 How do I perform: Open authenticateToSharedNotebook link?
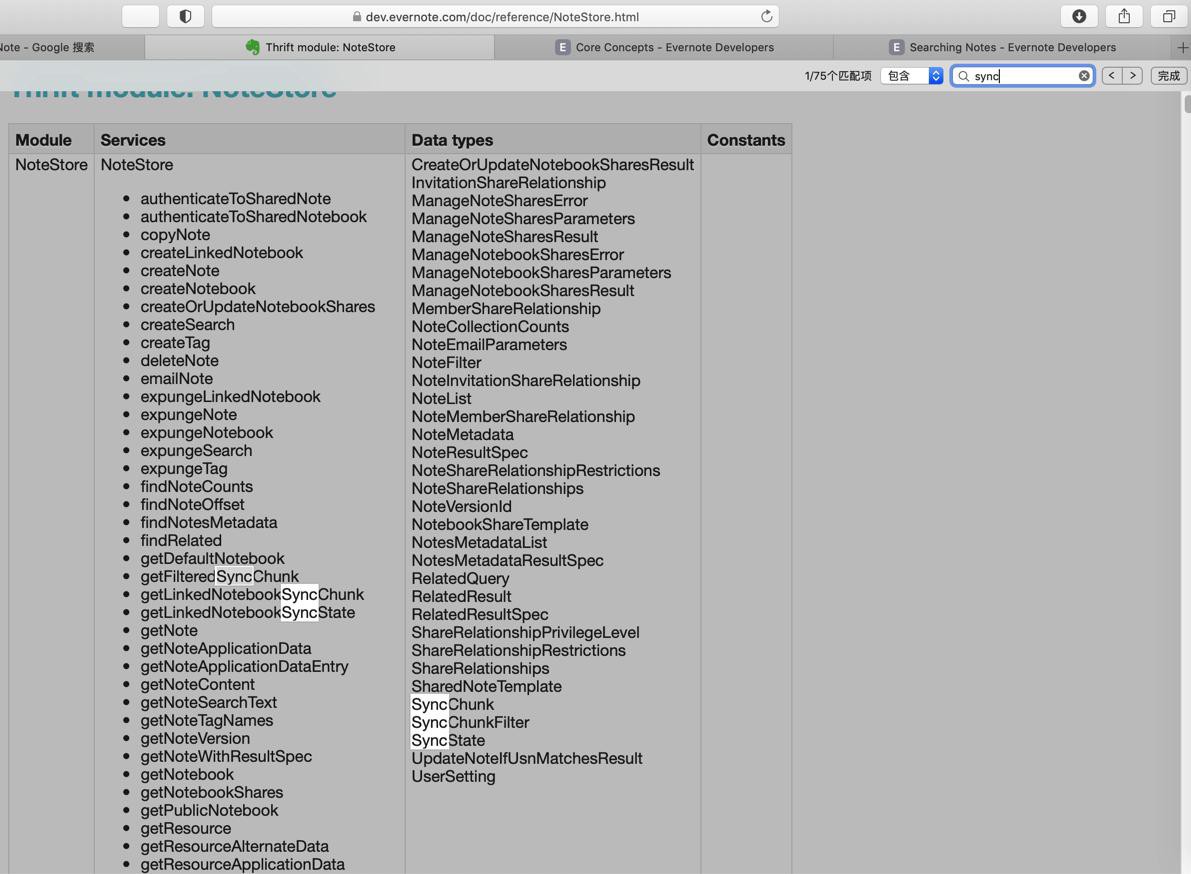click(x=253, y=217)
